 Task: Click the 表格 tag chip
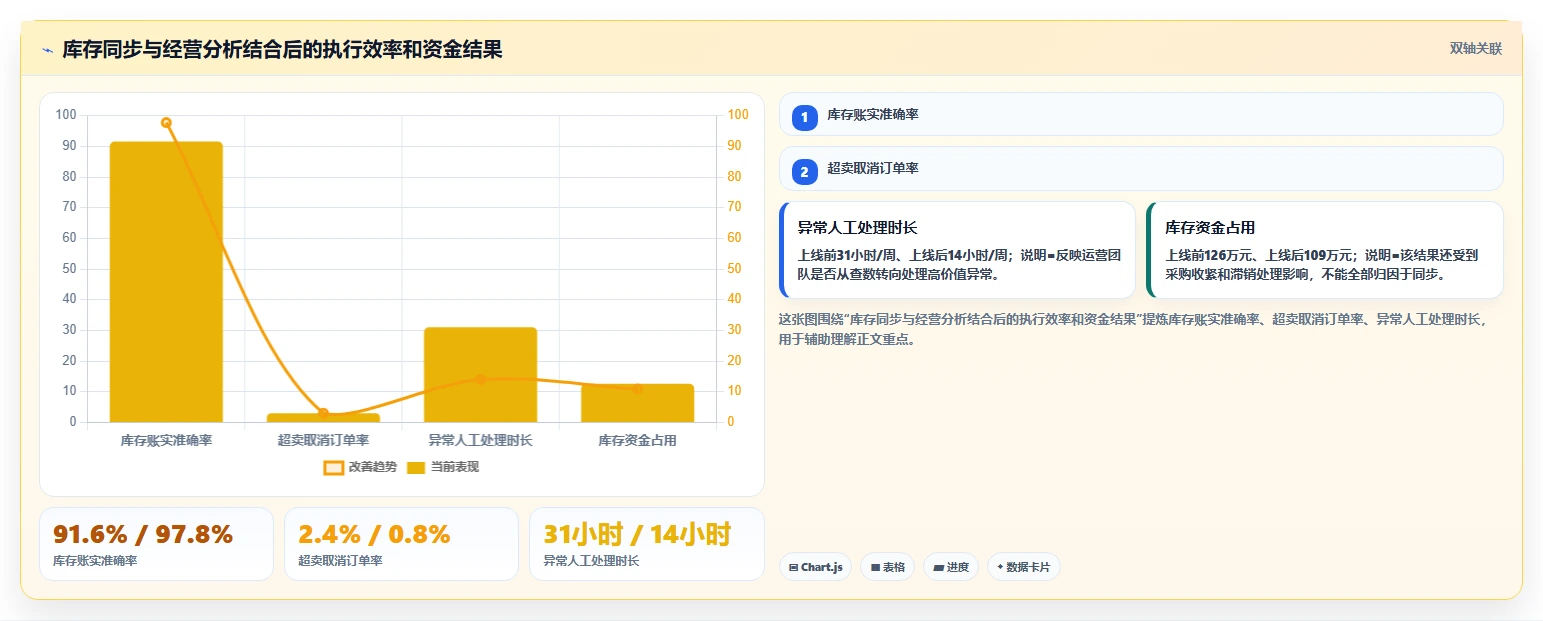[x=887, y=567]
